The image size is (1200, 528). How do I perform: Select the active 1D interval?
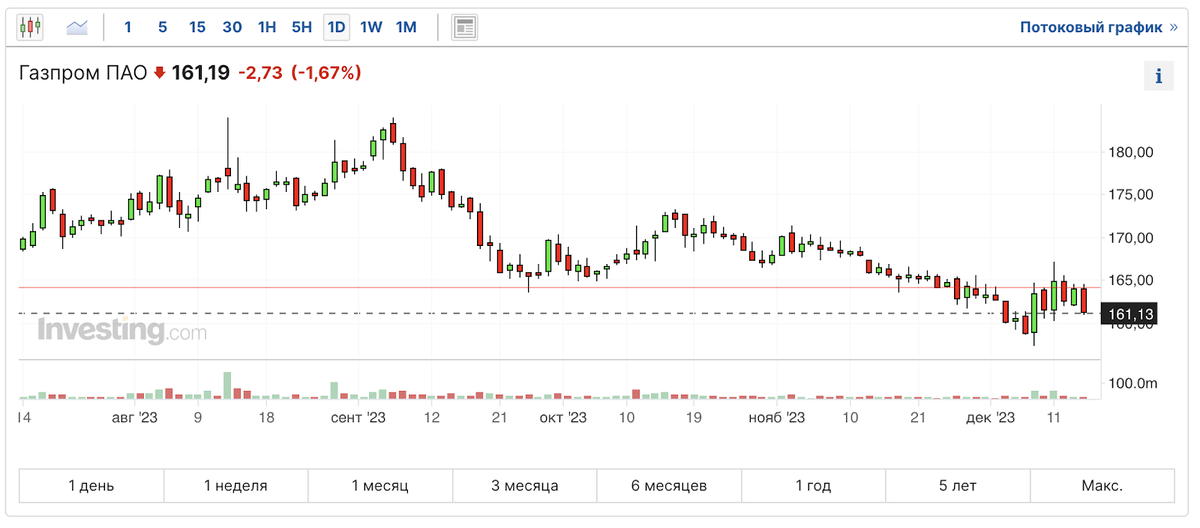click(336, 27)
